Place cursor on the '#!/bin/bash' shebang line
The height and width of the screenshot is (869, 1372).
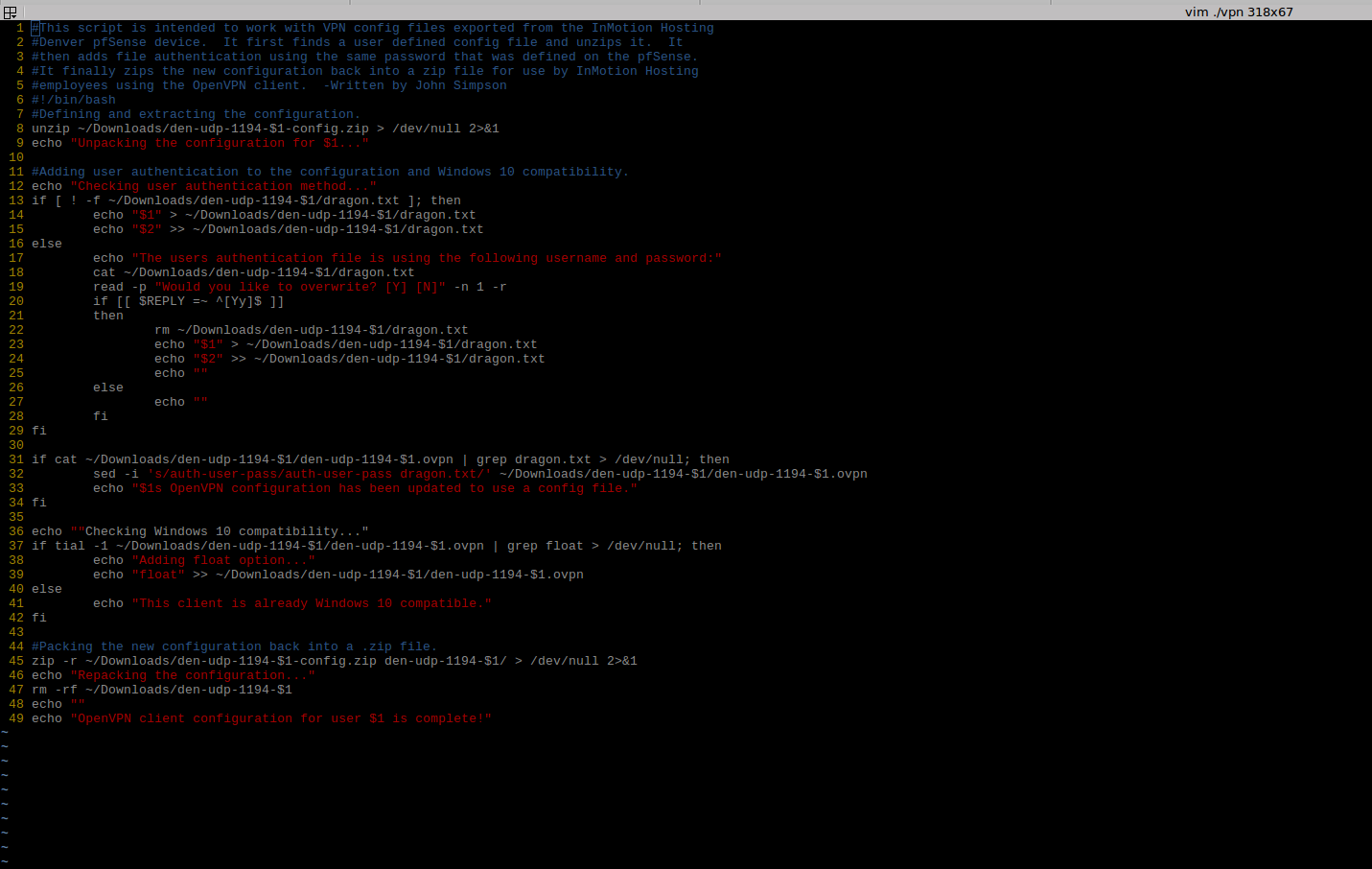click(x=73, y=100)
